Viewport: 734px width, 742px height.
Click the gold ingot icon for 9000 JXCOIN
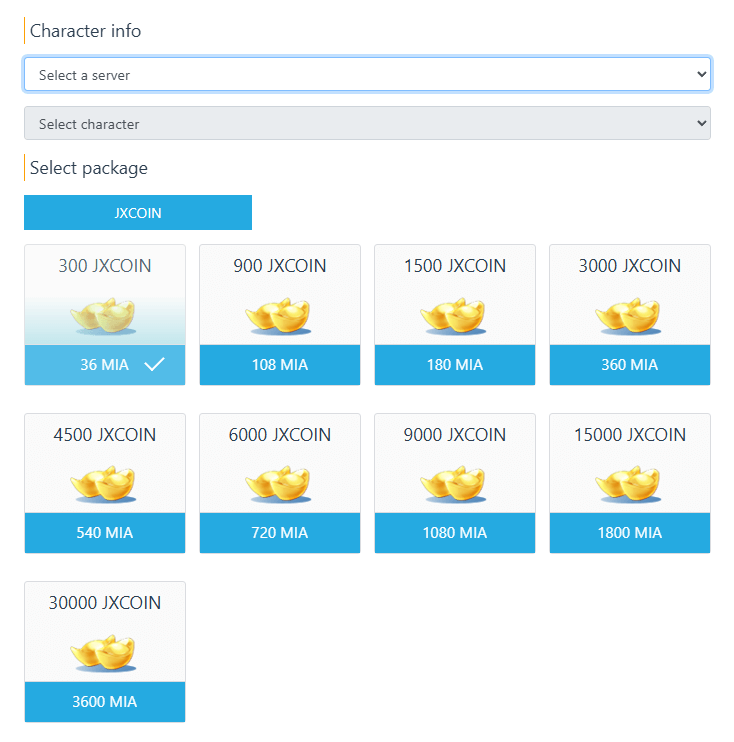[454, 485]
